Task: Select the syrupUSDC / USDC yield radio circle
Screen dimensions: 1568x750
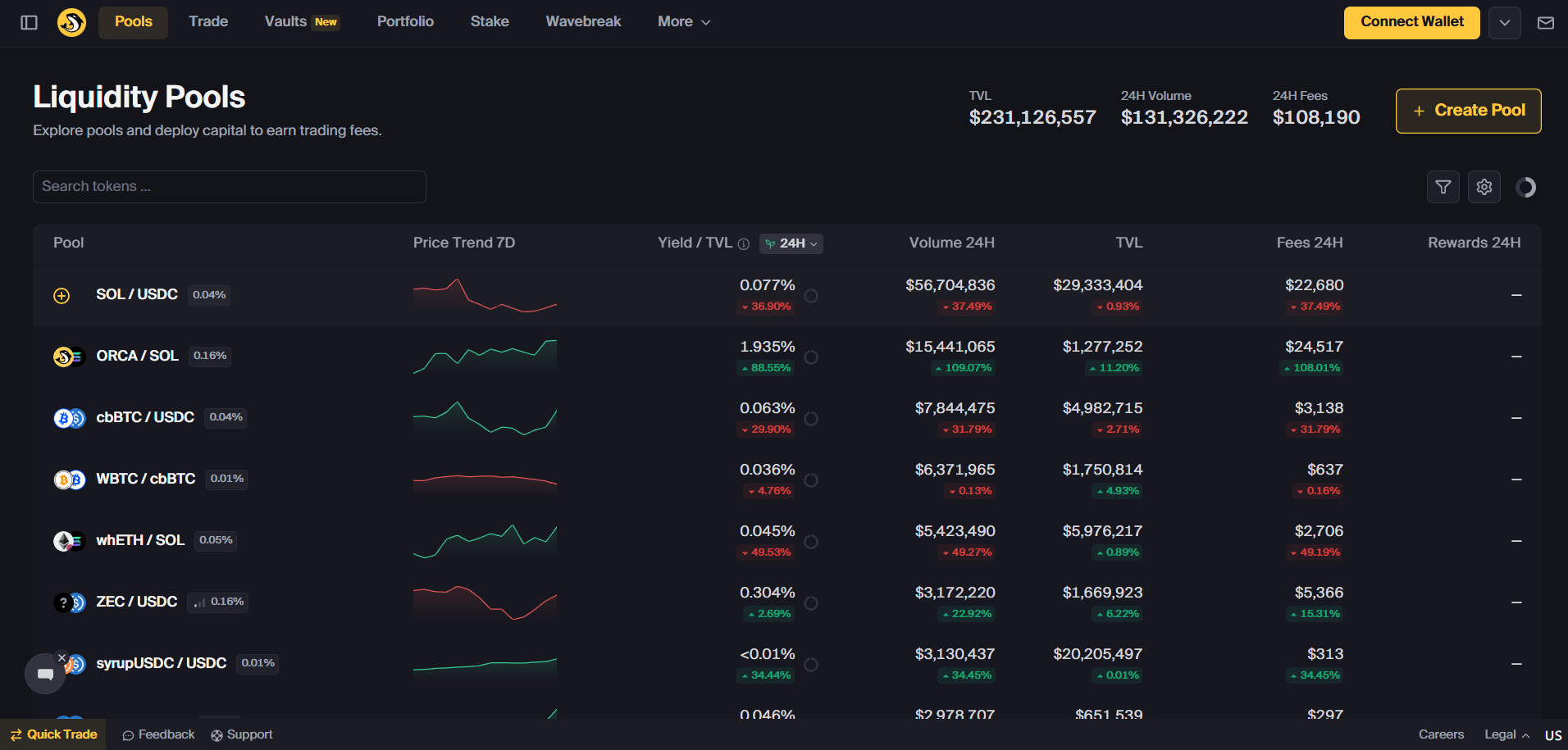Action: [x=811, y=665]
